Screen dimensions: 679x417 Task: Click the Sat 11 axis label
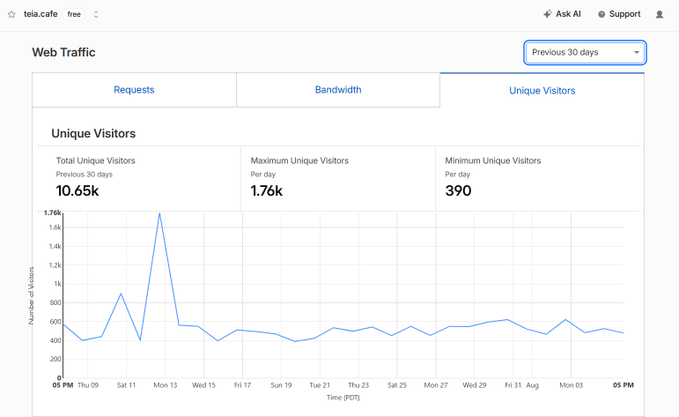(126, 385)
